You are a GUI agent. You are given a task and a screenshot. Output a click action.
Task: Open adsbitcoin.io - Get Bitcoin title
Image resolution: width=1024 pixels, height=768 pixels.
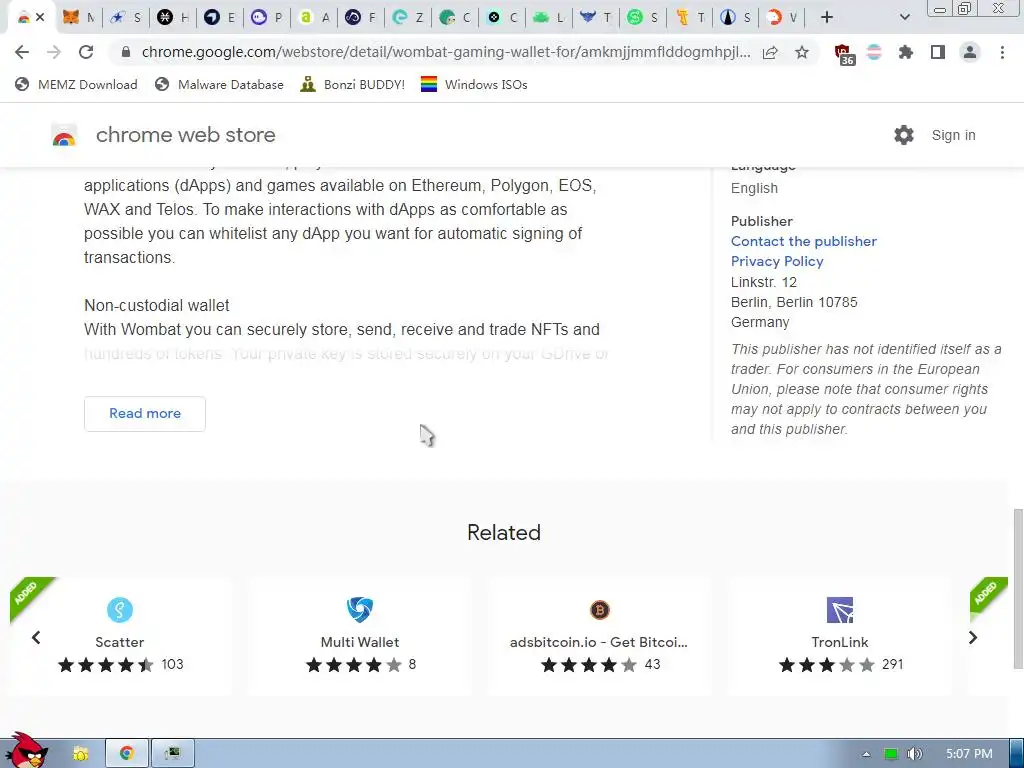click(x=599, y=642)
